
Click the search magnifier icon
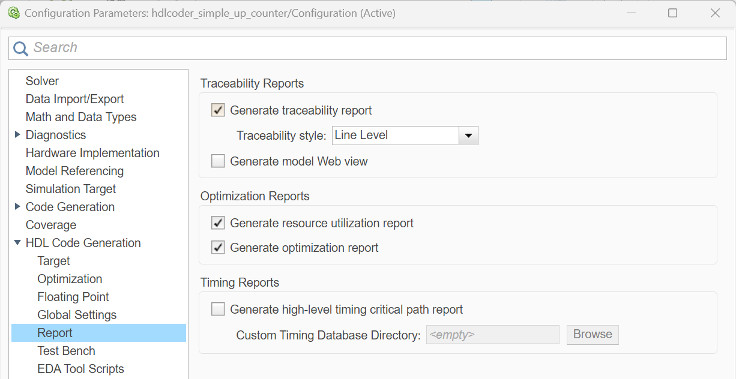pyautogui.click(x=21, y=48)
